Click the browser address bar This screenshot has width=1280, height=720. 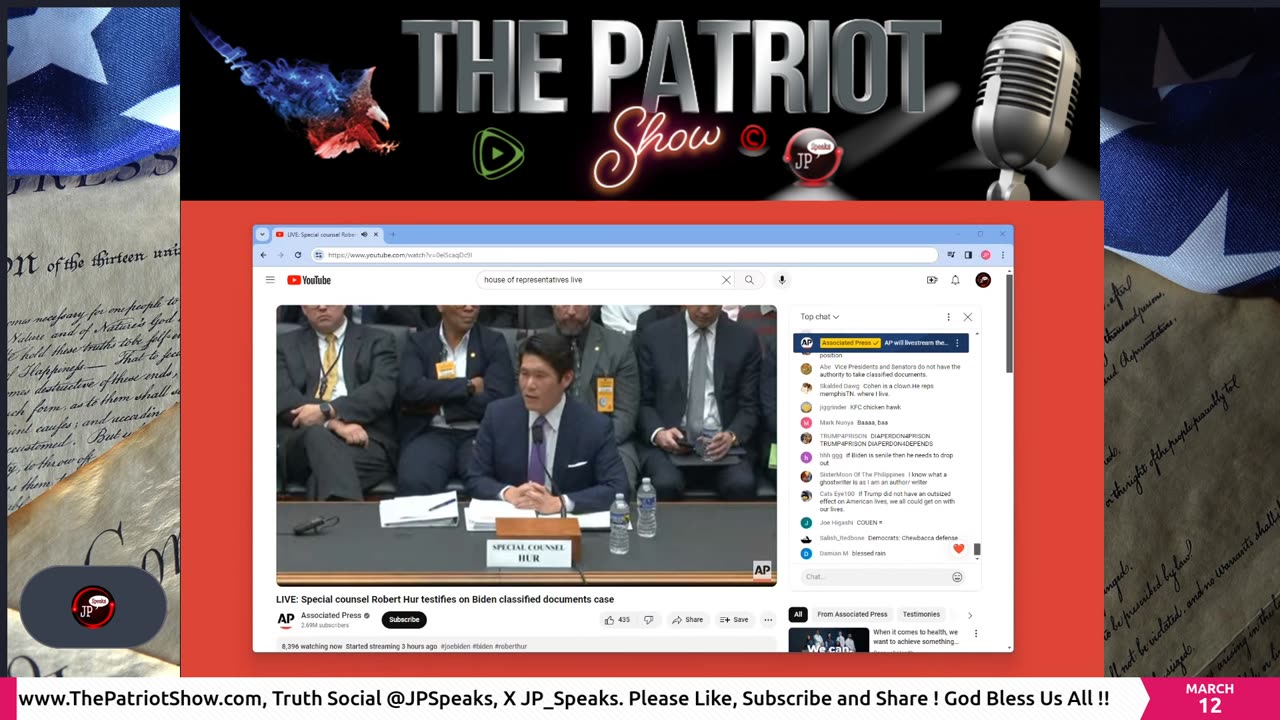[625, 255]
